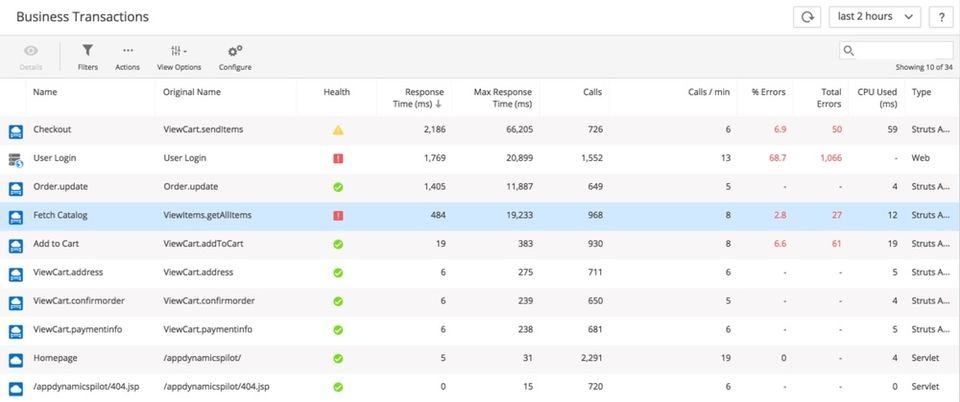Open the Filters funnel tool
This screenshot has height=402, width=960.
pos(88,56)
